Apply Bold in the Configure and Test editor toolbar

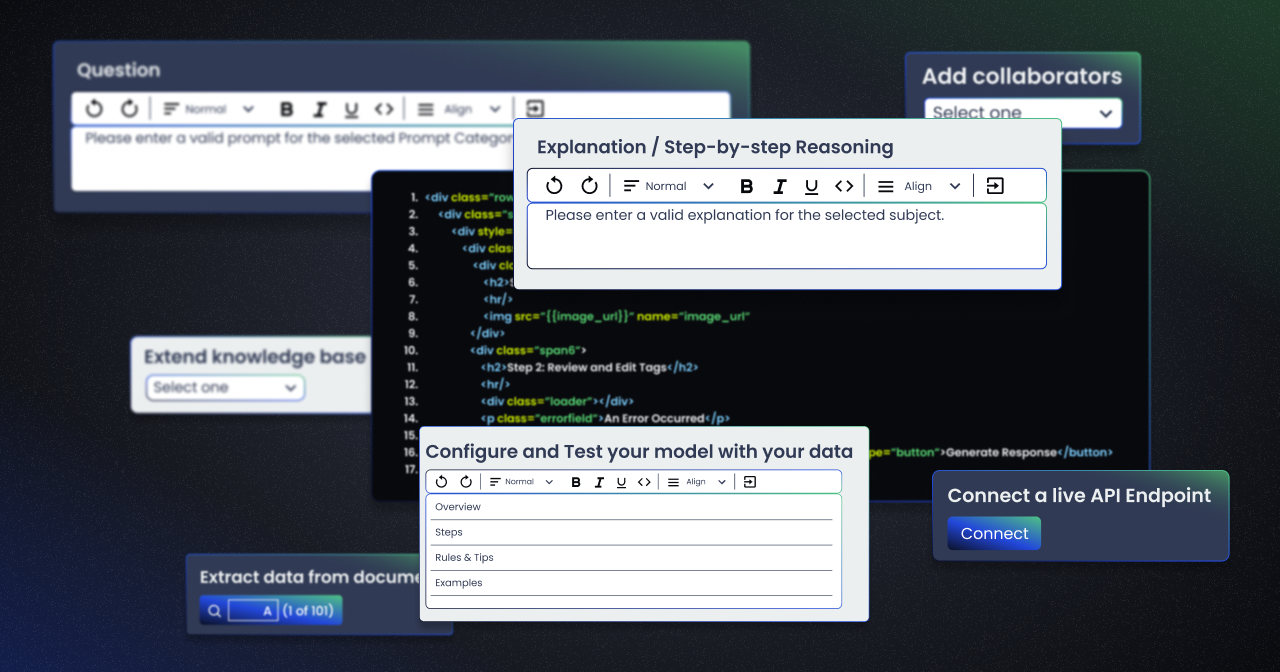click(576, 481)
